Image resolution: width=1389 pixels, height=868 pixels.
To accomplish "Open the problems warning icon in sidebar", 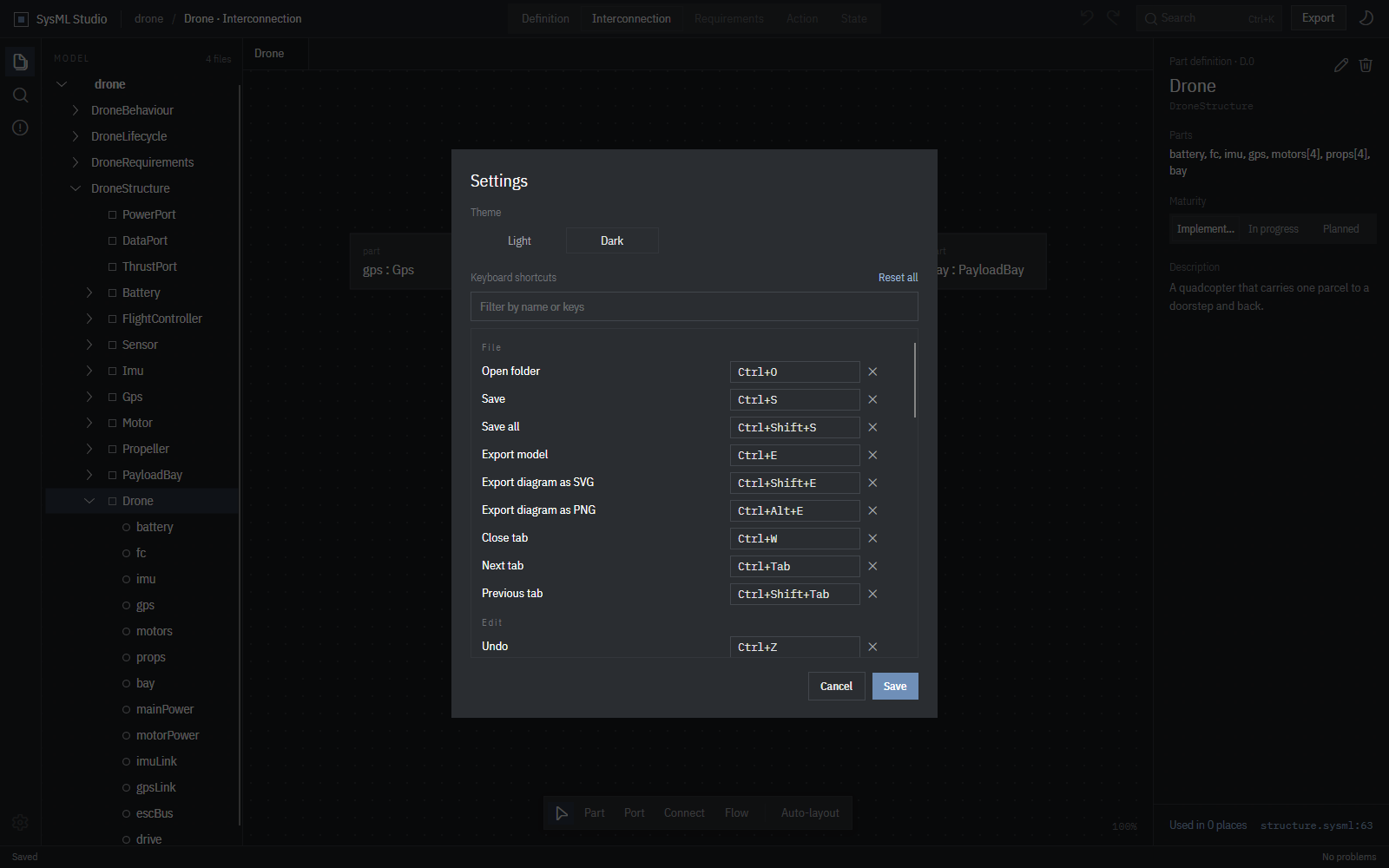I will tap(20, 128).
